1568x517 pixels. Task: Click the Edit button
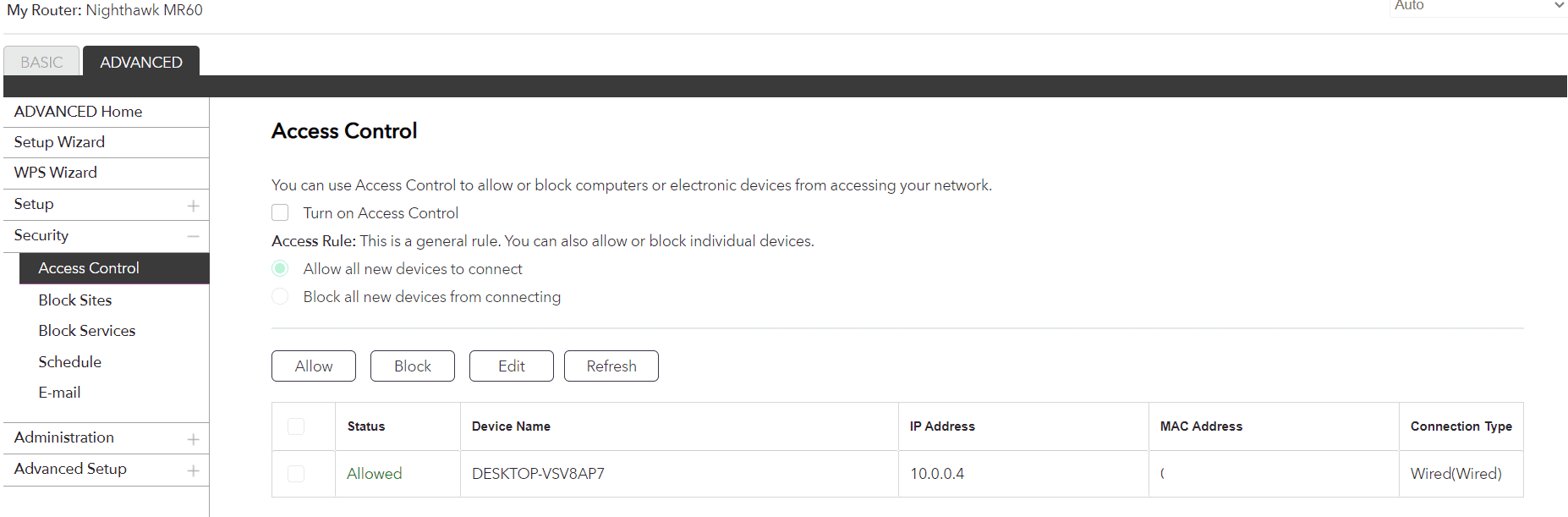[511, 366]
